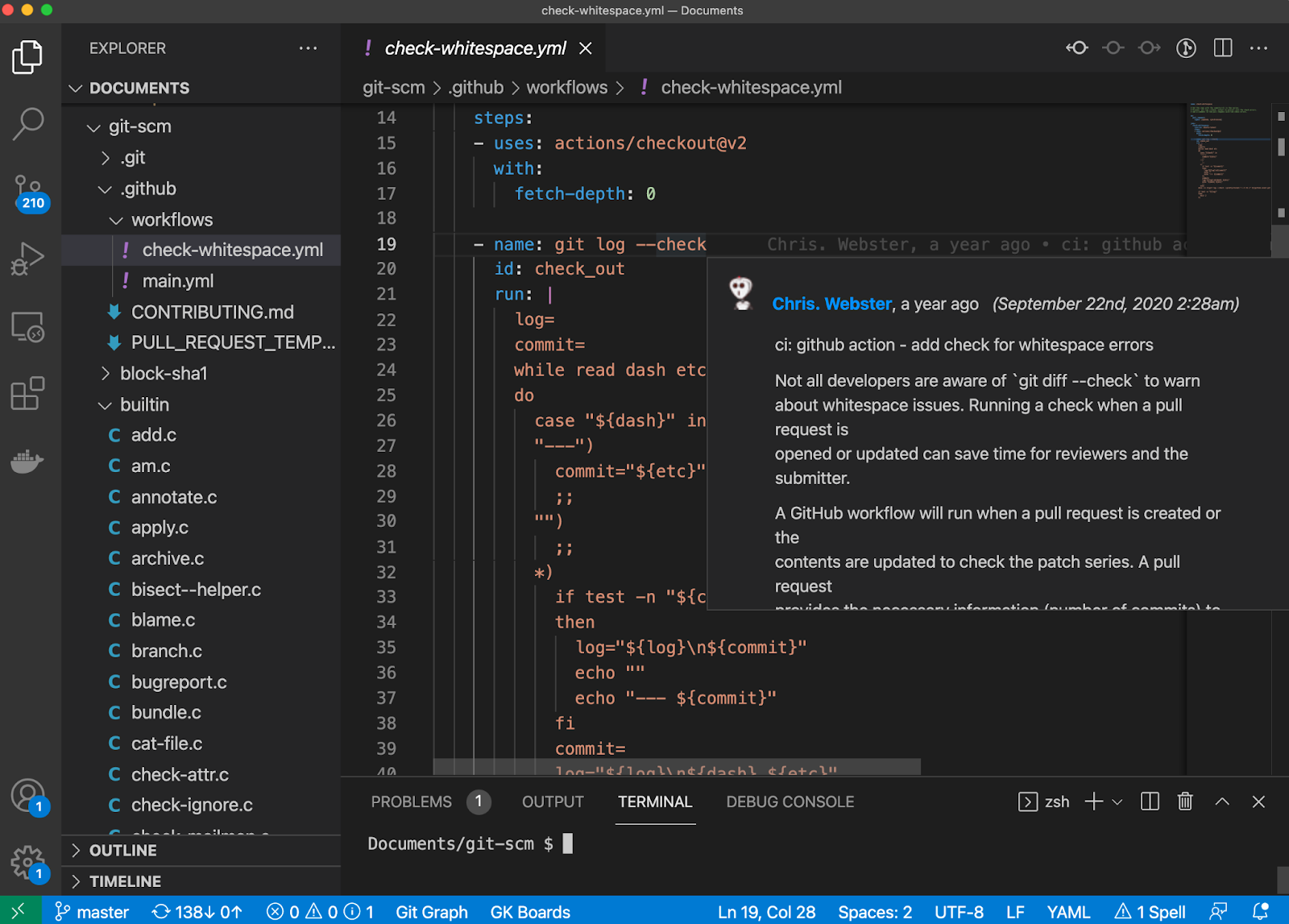Image resolution: width=1289 pixels, height=924 pixels.
Task: Open main.yml in the explorer
Action: (x=177, y=281)
